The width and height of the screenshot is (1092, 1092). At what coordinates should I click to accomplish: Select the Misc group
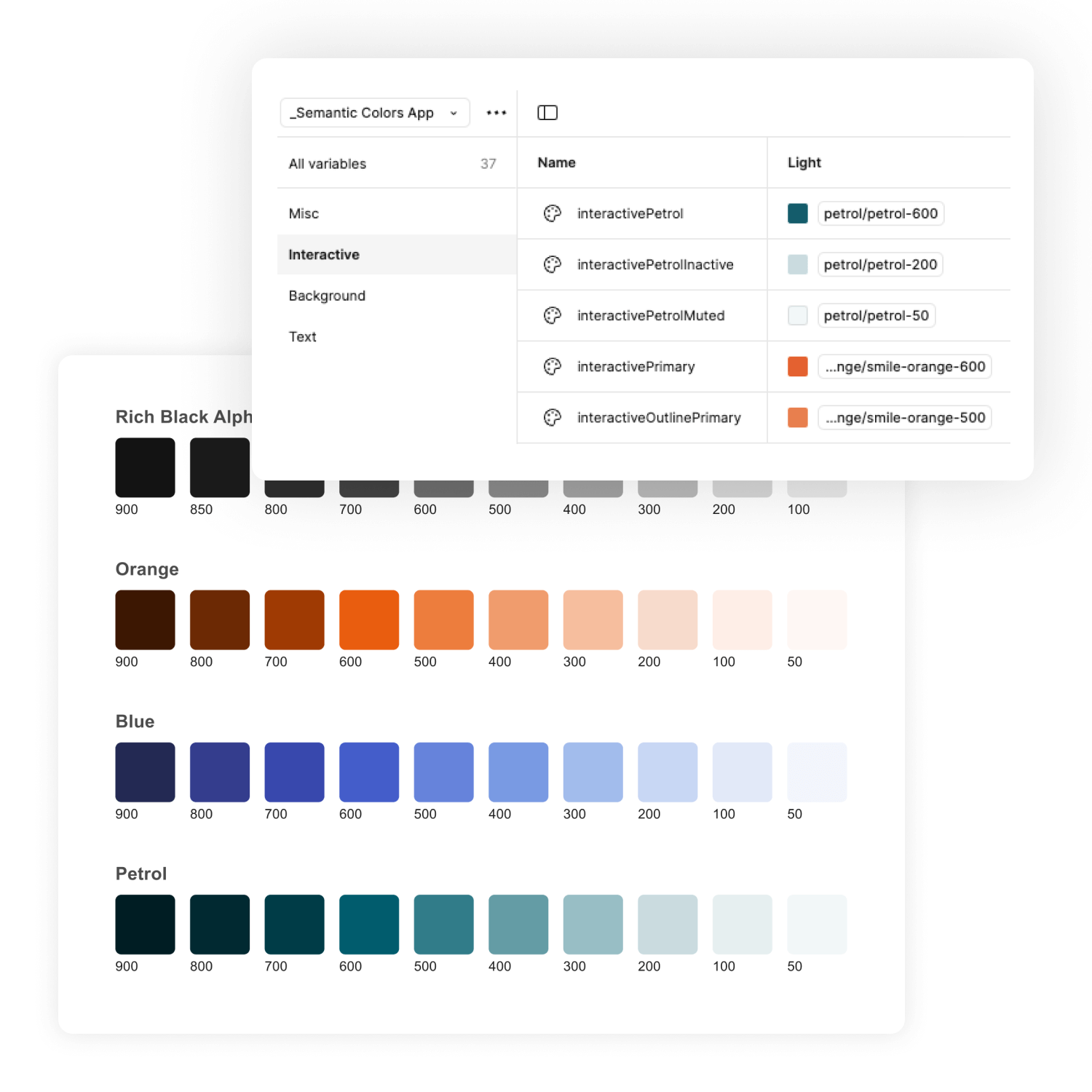click(397, 213)
